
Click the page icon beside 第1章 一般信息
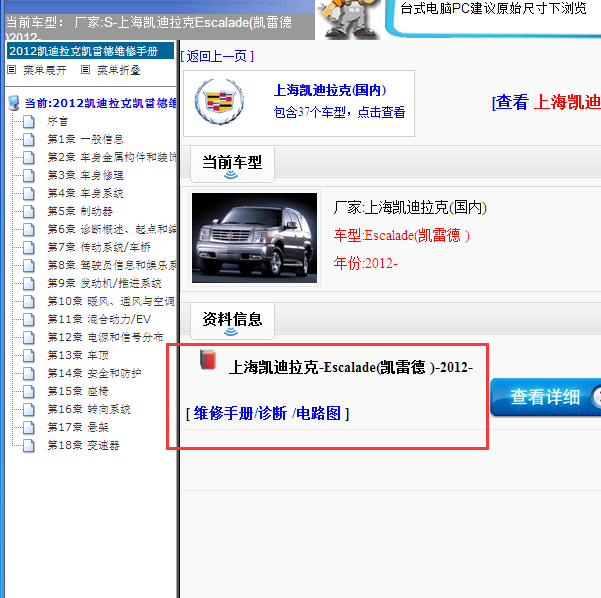(29, 140)
